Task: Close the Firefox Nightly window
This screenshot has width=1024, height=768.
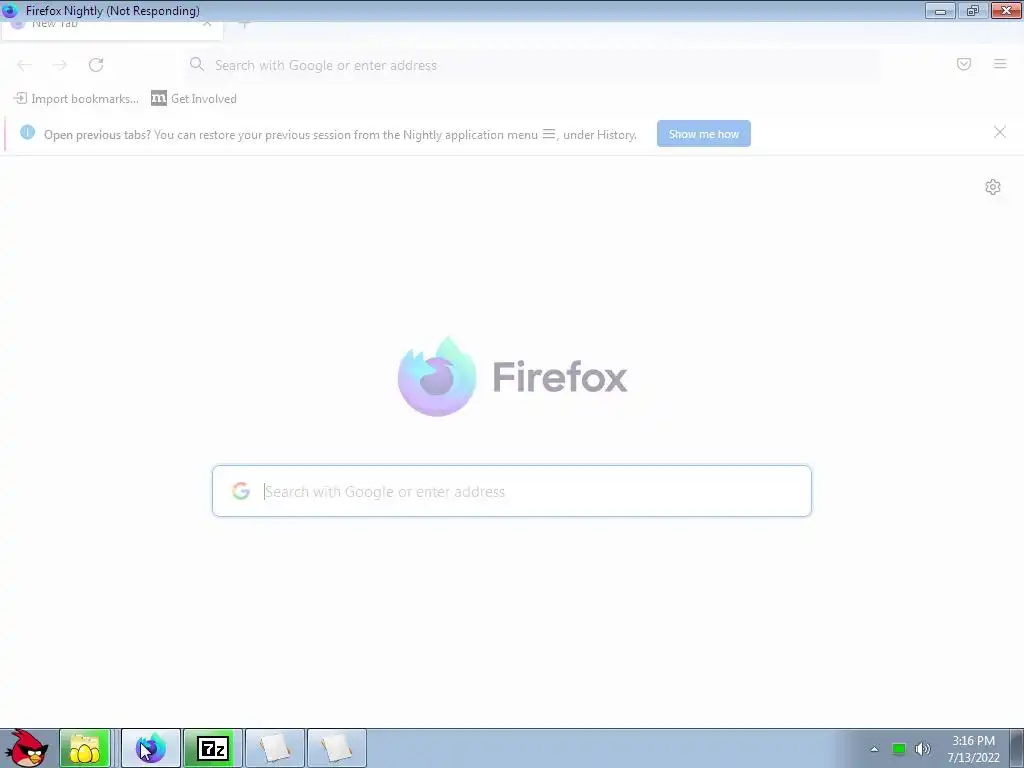Action: pyautogui.click(x=1006, y=10)
